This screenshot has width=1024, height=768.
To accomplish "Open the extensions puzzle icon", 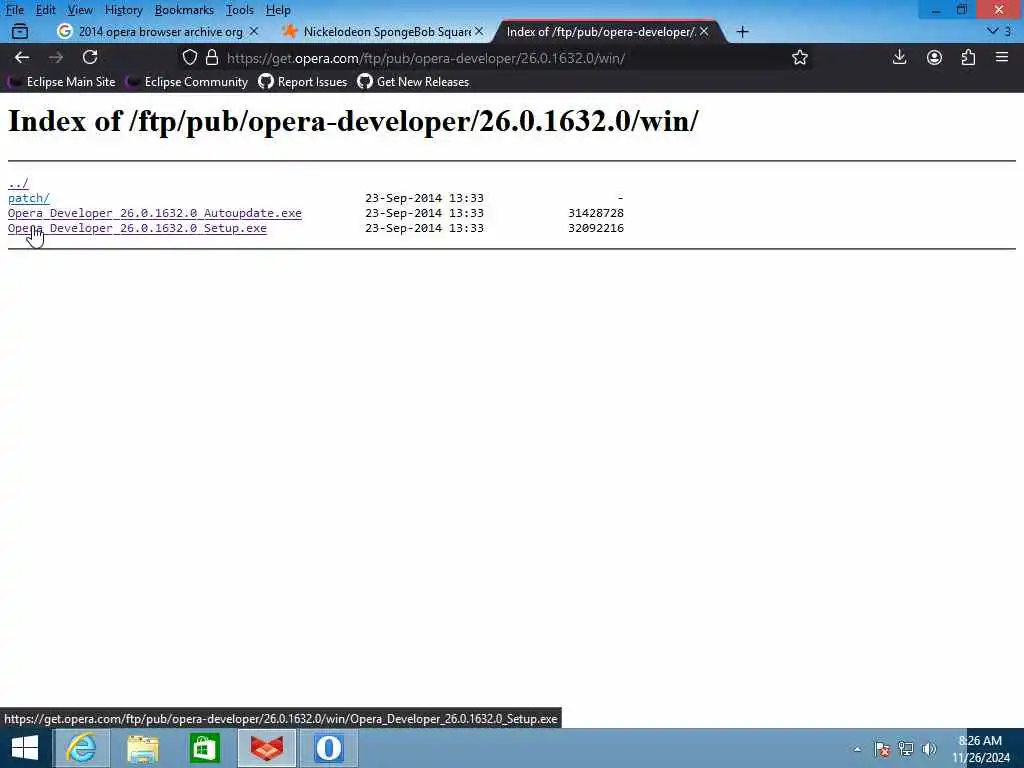I will click(968, 57).
